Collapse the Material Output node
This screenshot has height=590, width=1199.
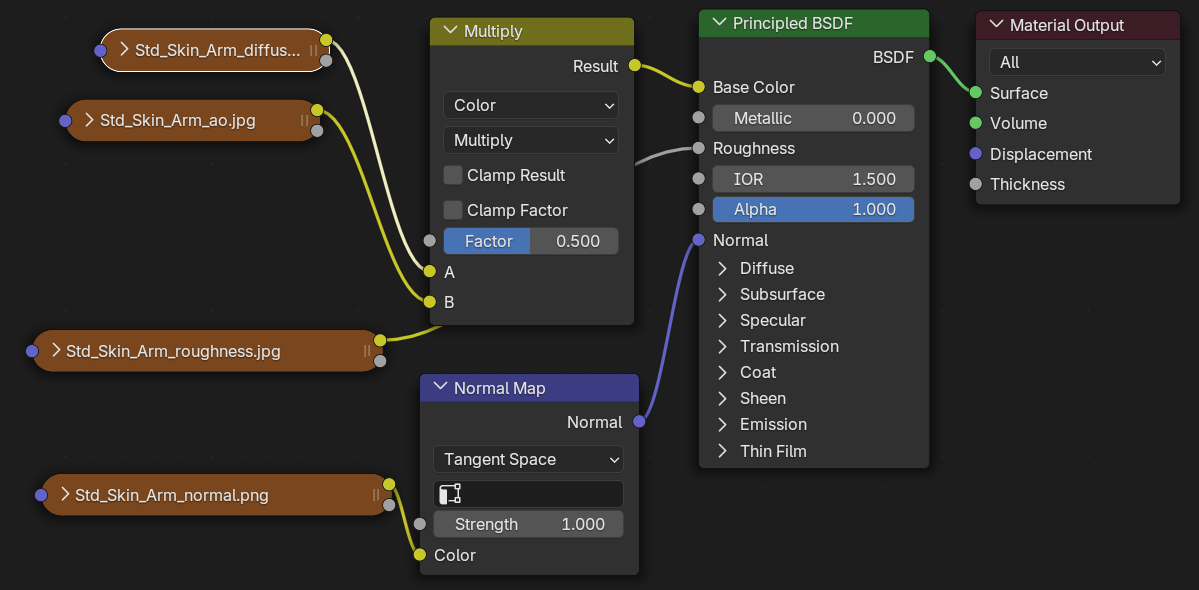tap(996, 24)
